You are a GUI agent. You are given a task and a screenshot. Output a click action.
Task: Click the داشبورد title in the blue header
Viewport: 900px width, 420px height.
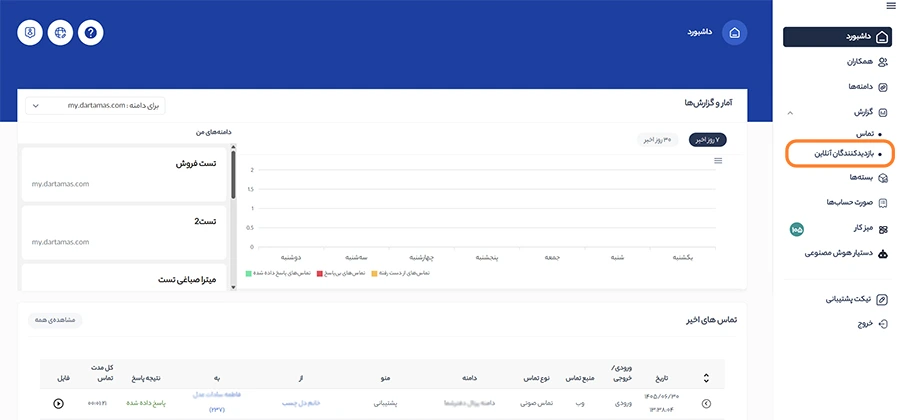click(x=699, y=33)
